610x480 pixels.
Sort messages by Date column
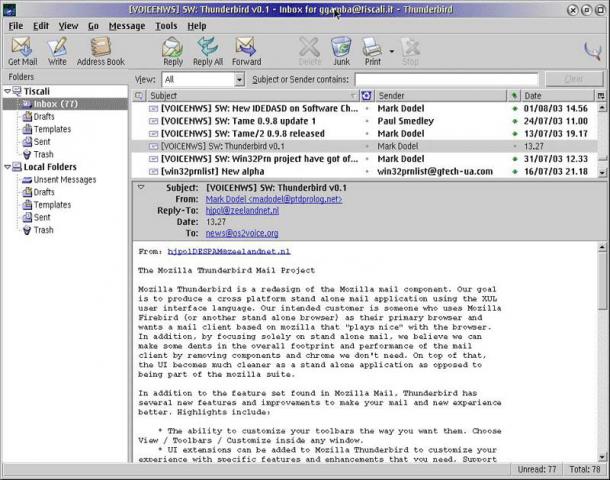pyautogui.click(x=557, y=95)
